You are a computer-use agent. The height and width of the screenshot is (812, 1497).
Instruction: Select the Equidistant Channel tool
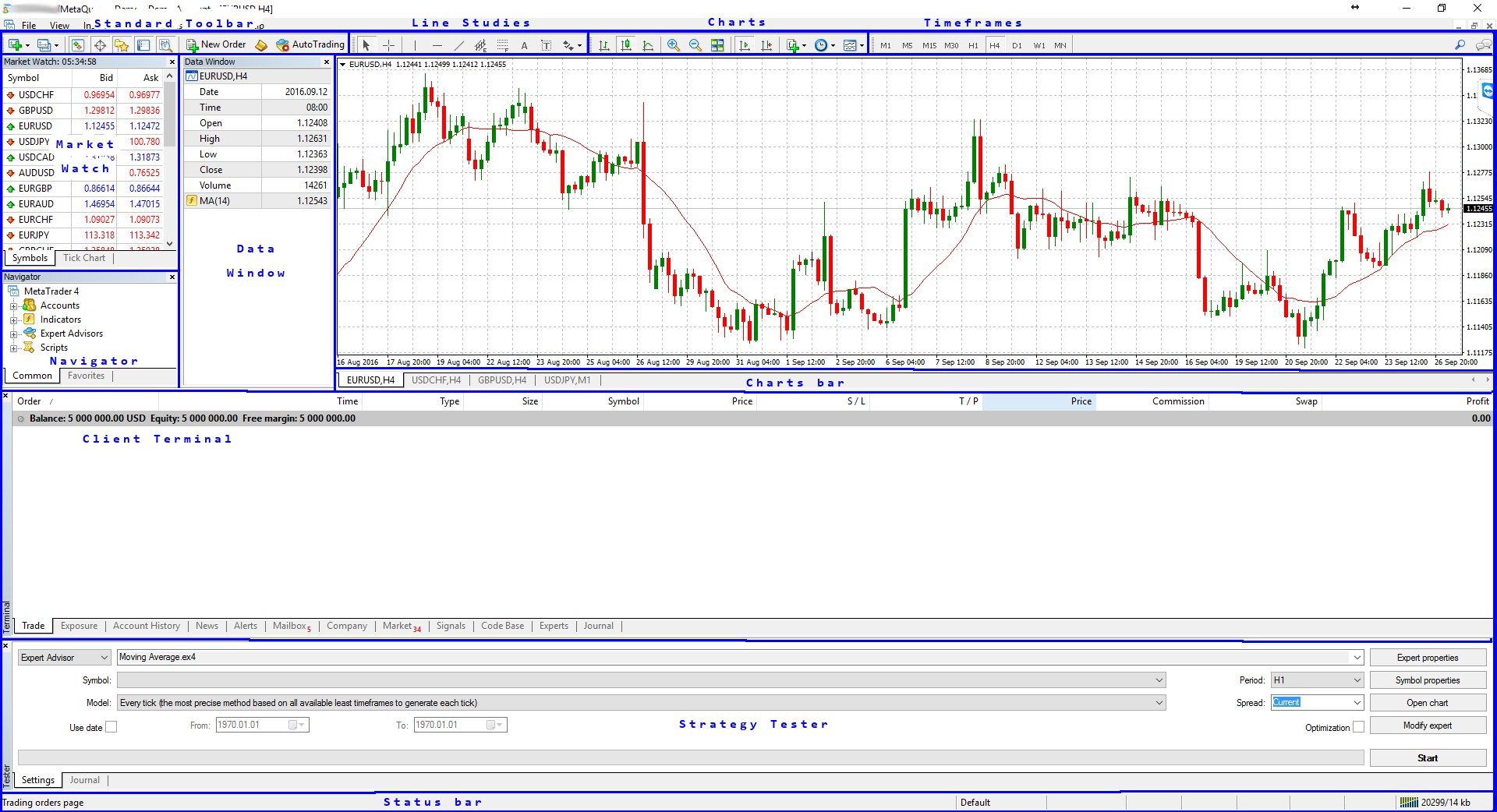click(480, 45)
